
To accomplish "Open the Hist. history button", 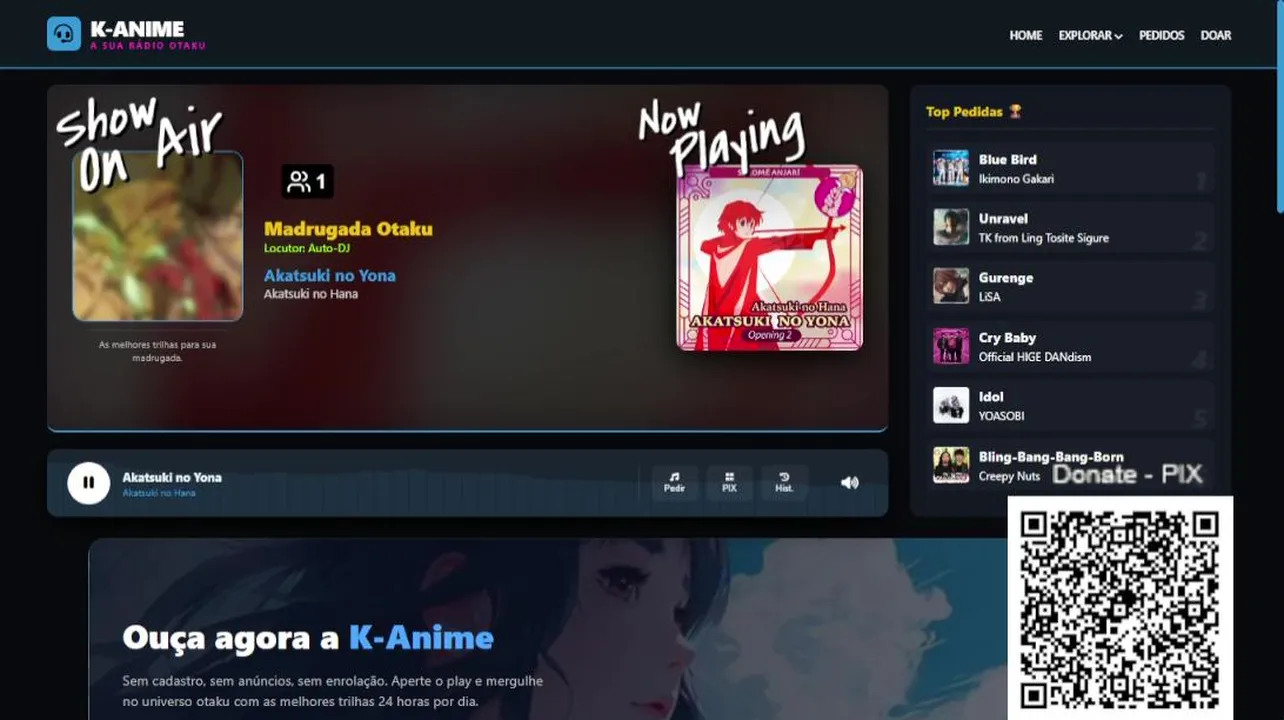I will (x=784, y=482).
